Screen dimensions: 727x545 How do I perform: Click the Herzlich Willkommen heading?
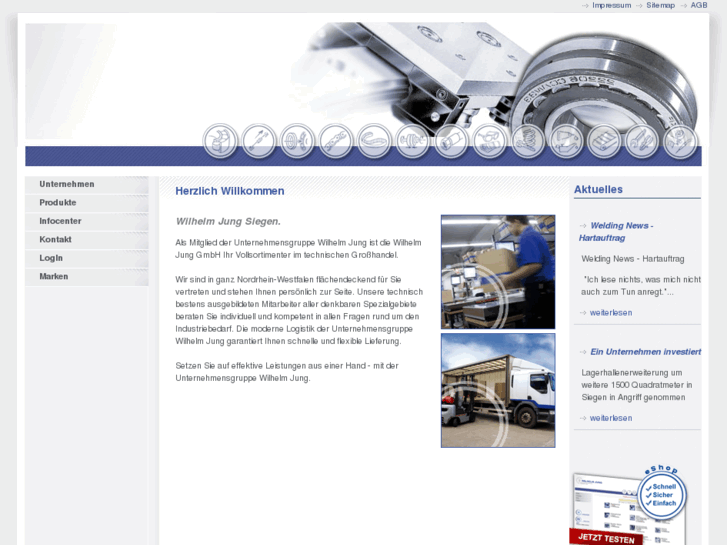point(230,191)
